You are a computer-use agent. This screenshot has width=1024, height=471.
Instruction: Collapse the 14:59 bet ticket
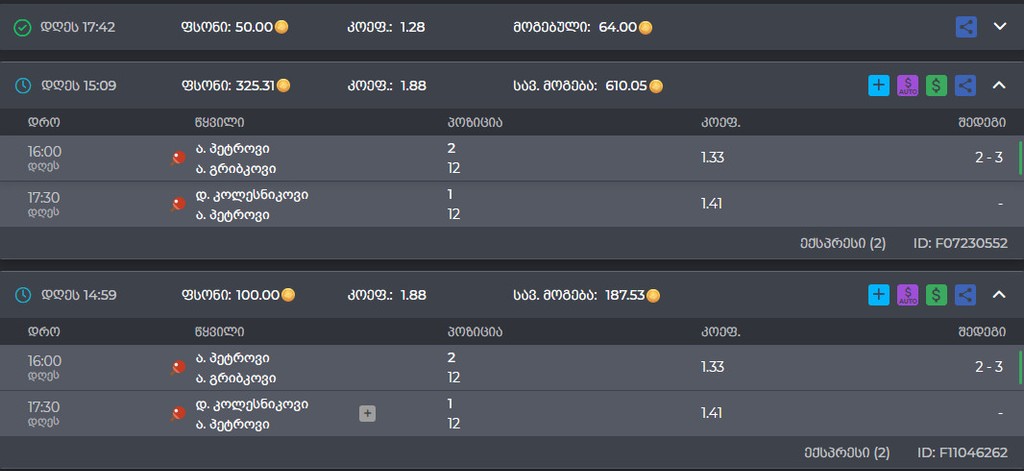click(999, 295)
